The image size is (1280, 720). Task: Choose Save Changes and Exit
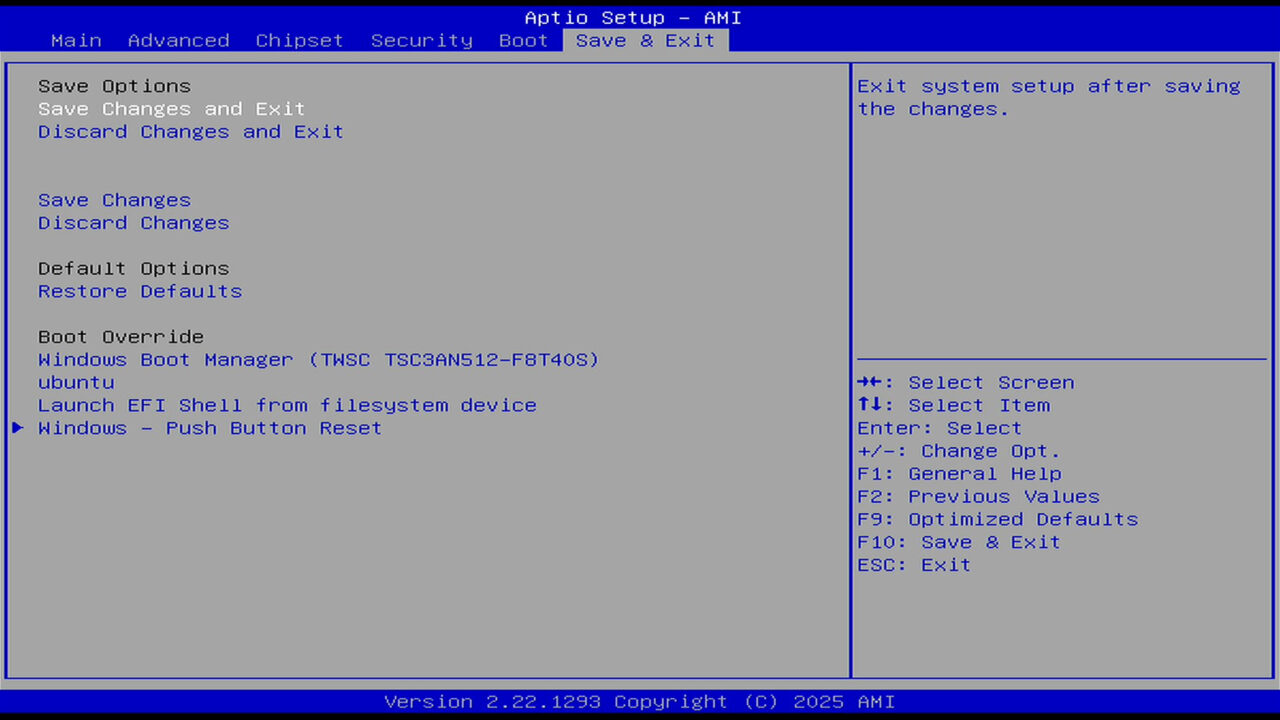click(x=172, y=109)
